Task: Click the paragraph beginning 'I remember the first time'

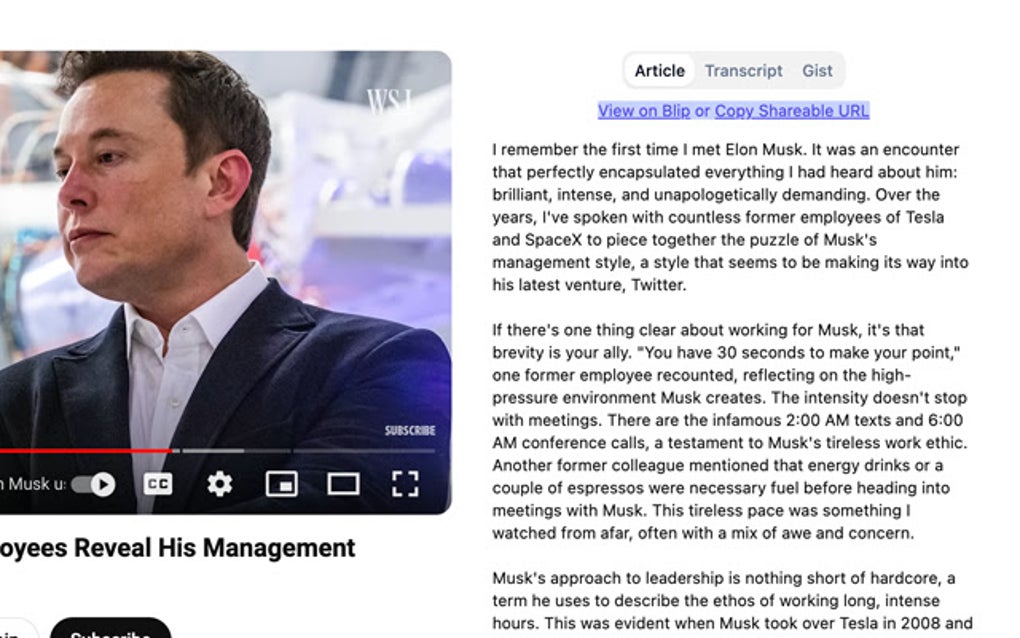Action: 730,217
